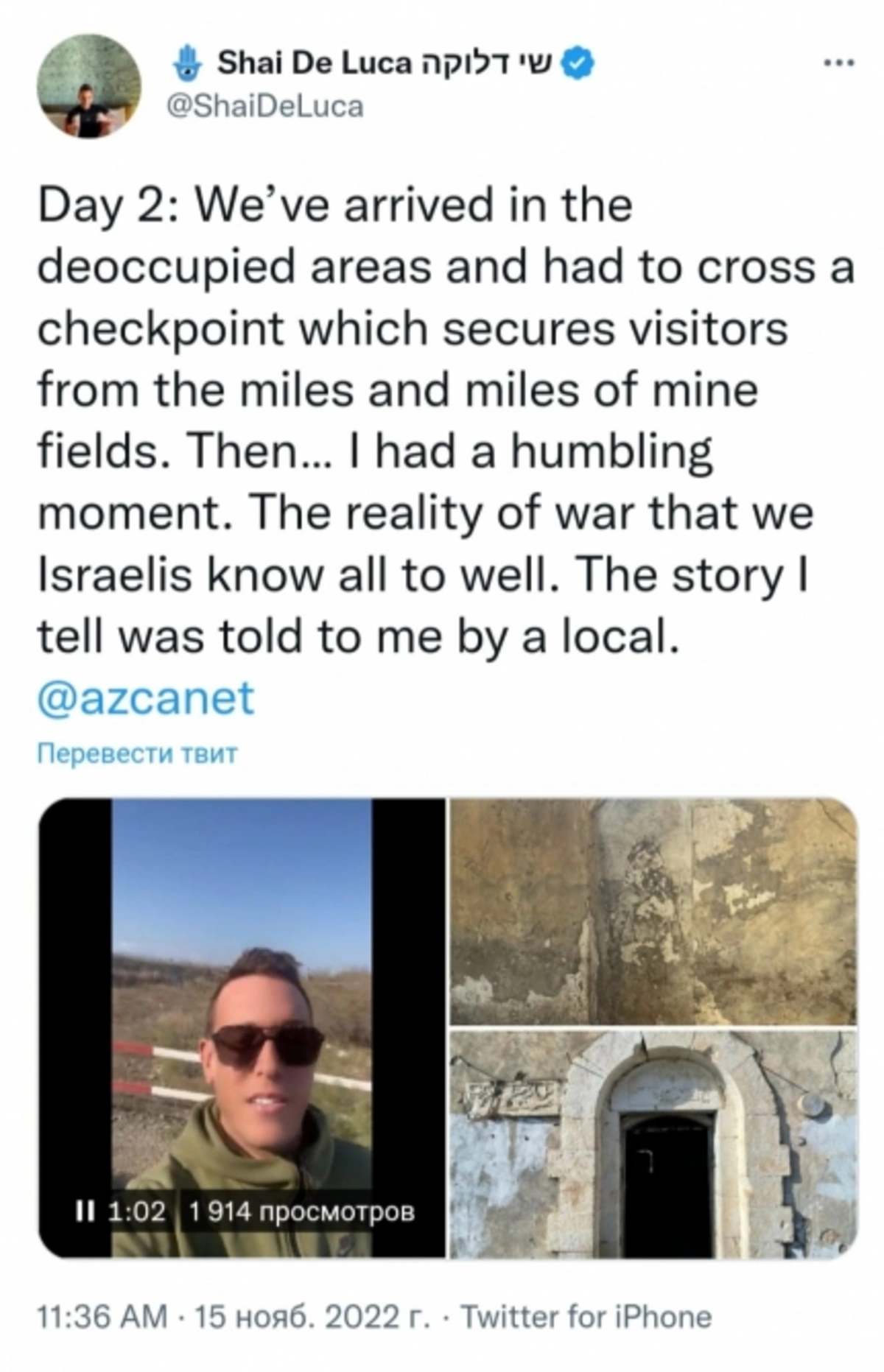This screenshot has width=884, height=1372.
Task: Open the weathered wall photo thumbnail
Action: (653, 911)
